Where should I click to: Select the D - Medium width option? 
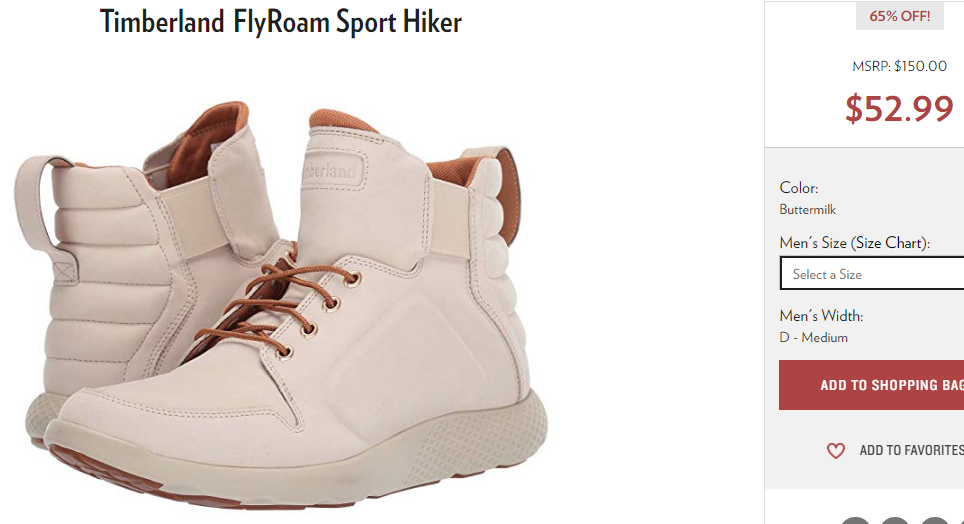click(x=814, y=338)
